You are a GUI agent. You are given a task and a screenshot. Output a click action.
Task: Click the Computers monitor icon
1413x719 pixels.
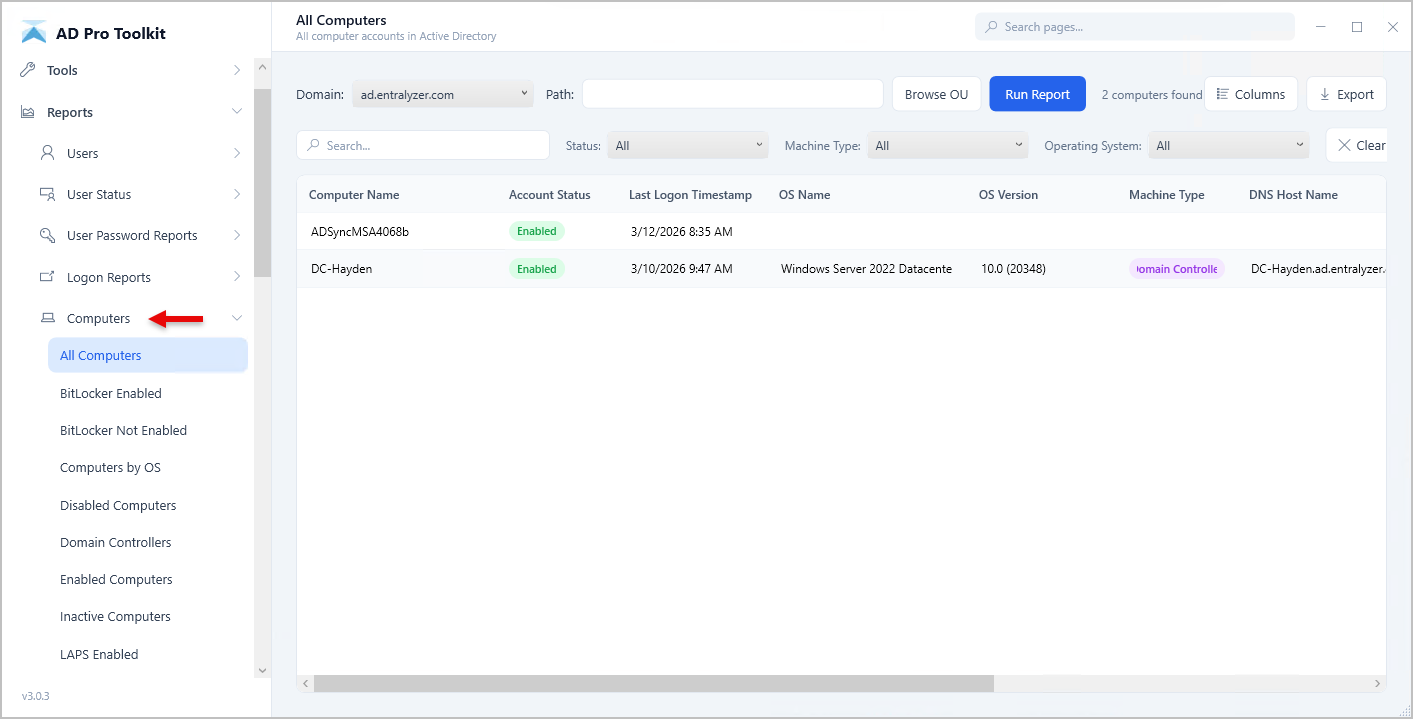48,317
